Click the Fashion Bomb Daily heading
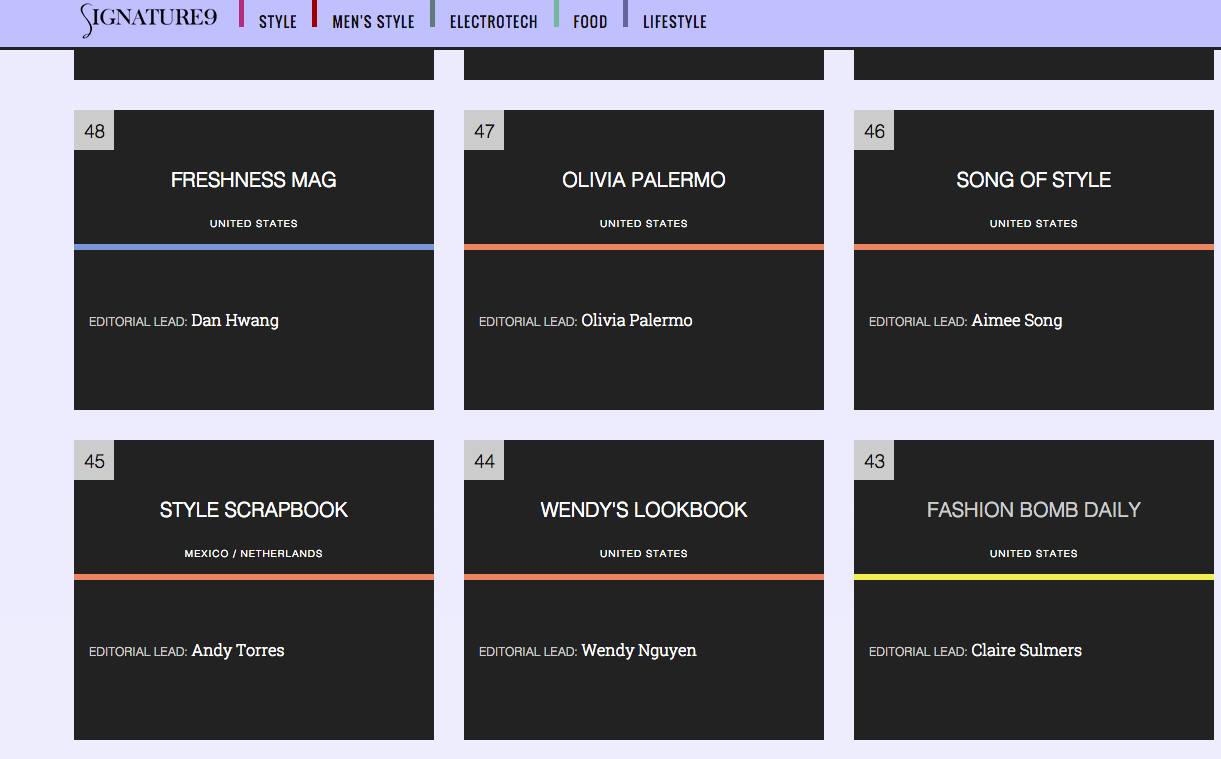This screenshot has height=759, width=1221. click(1033, 510)
